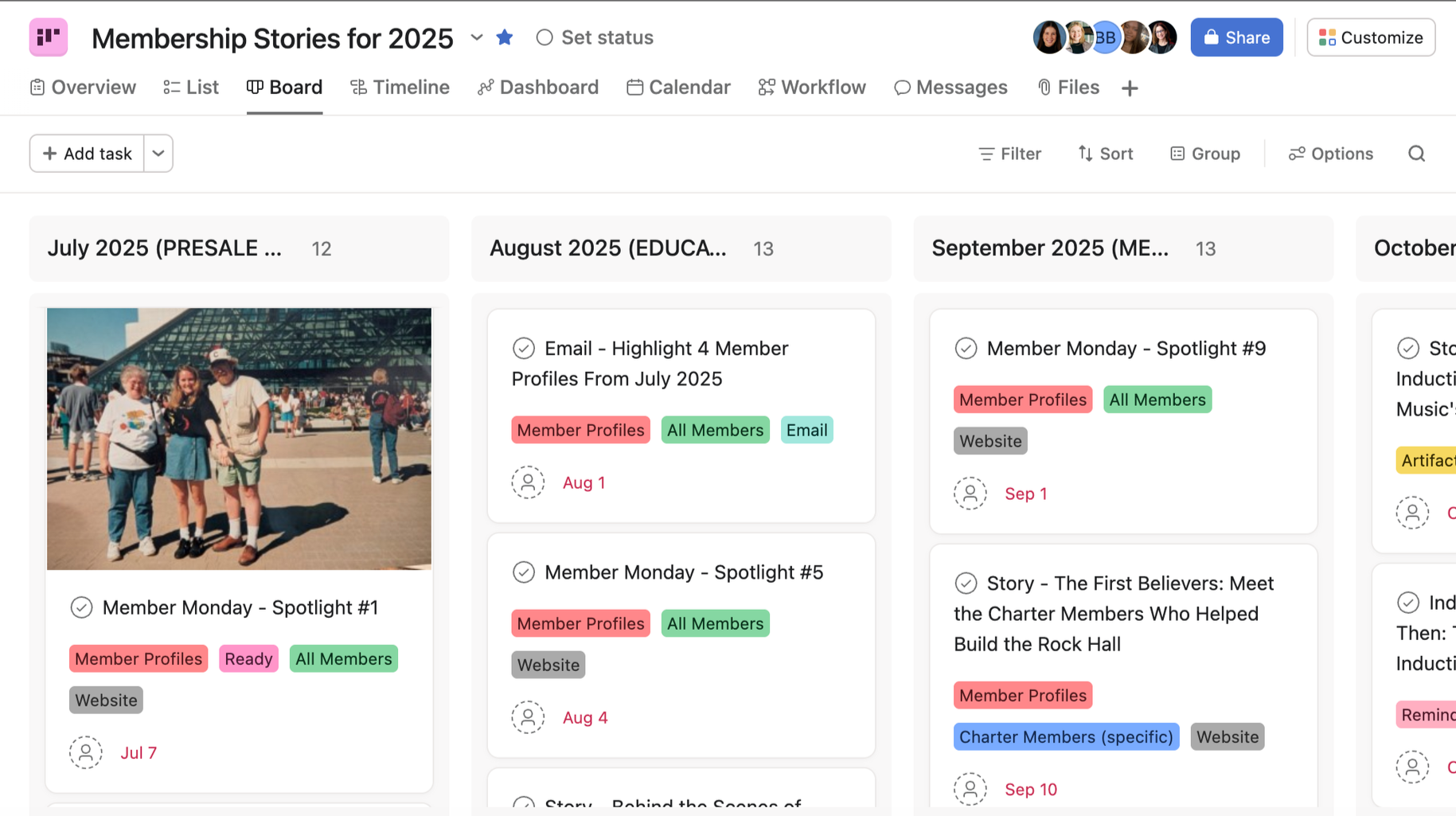Open the Files tab
Viewport: 1456px width, 816px height.
point(1068,88)
